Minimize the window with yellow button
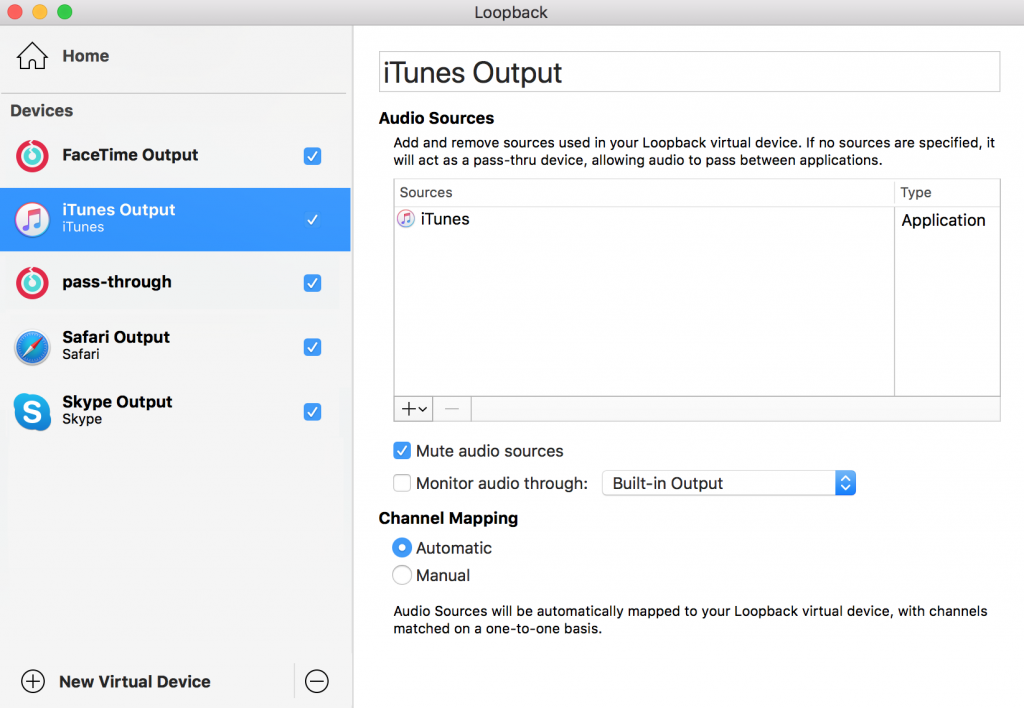The height and width of the screenshot is (708, 1024). (x=40, y=12)
